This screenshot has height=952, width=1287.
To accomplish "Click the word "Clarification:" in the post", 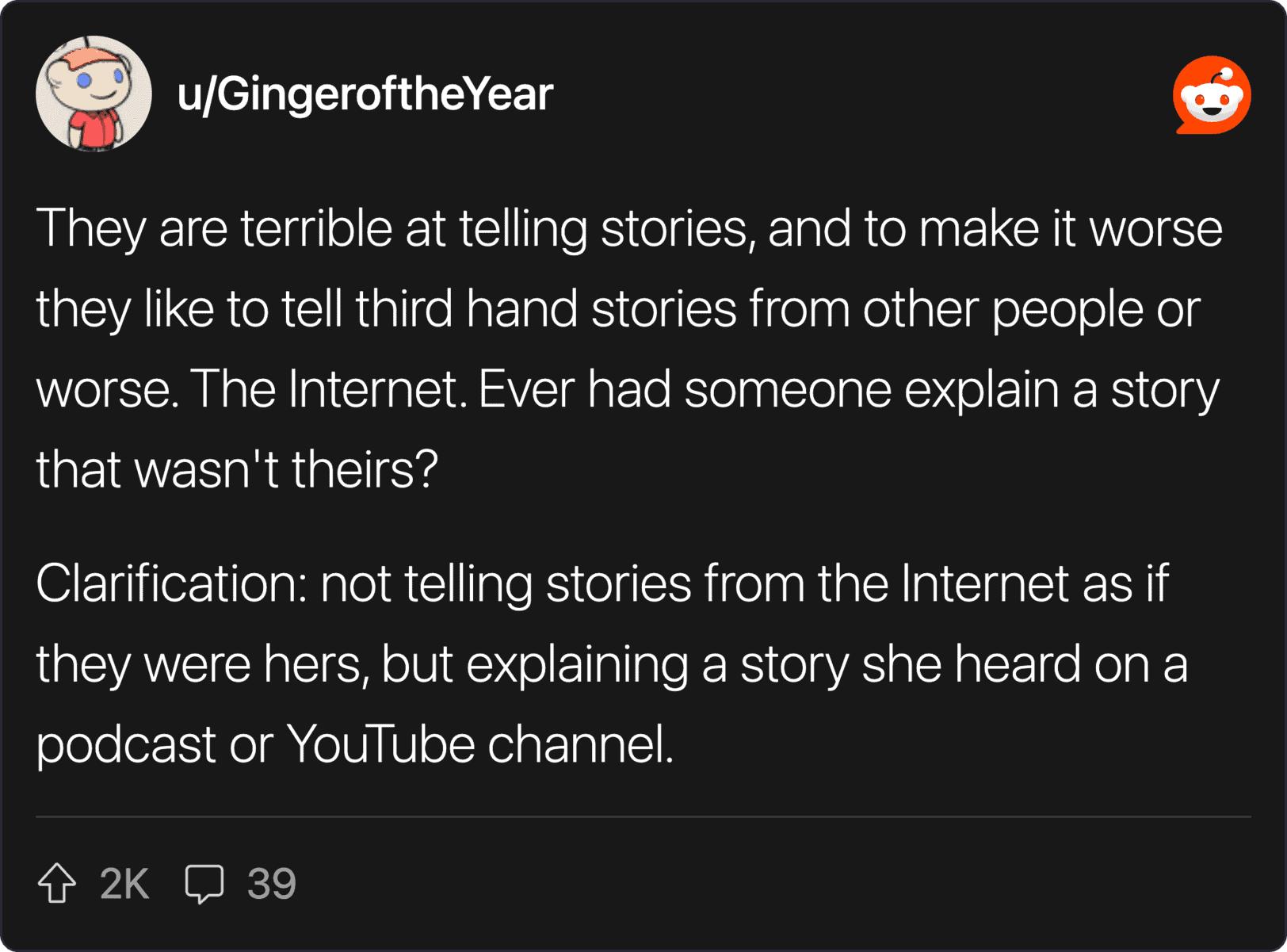I will pyautogui.click(x=171, y=583).
